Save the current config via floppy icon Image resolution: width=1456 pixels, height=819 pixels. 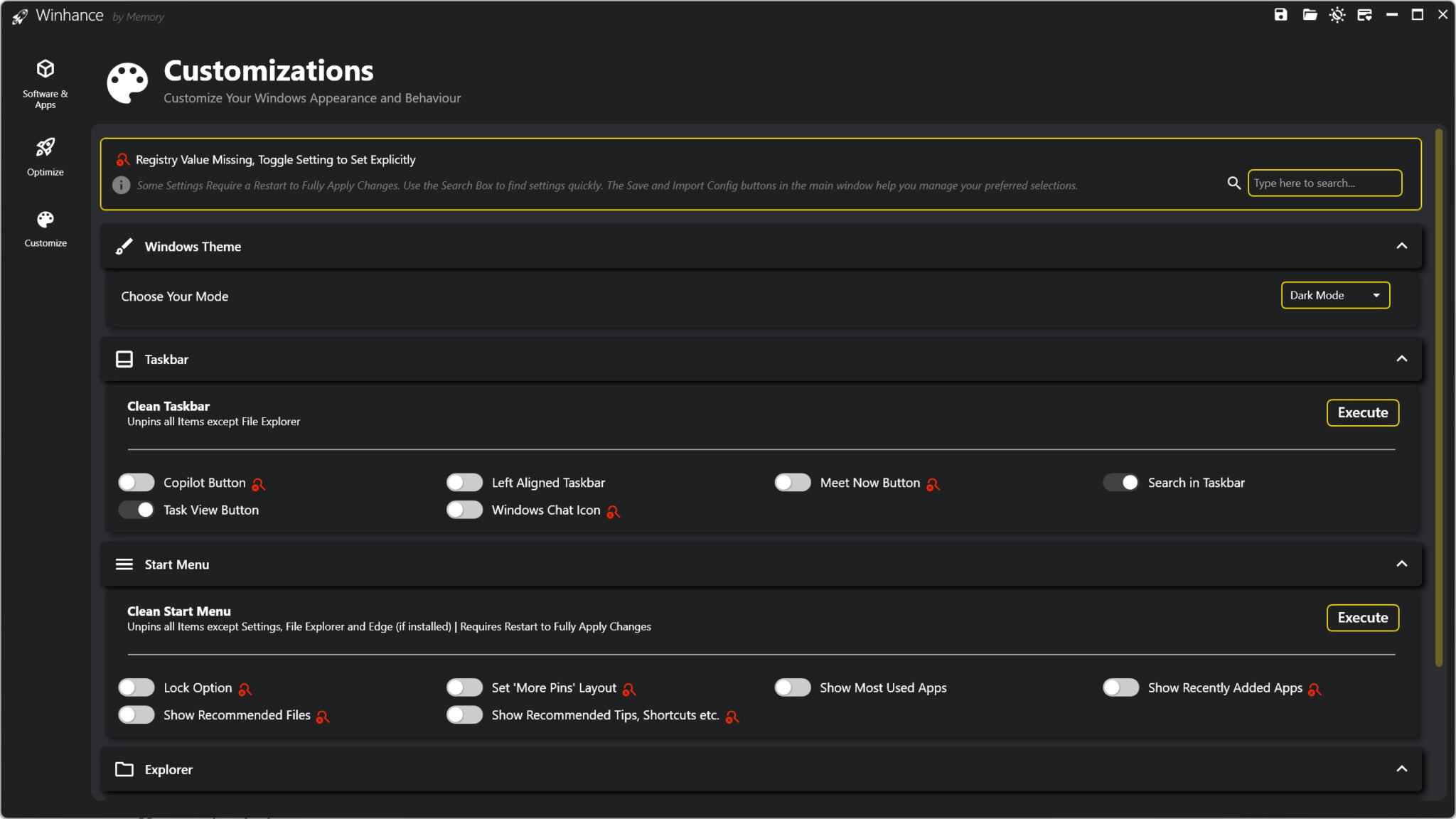click(1280, 14)
